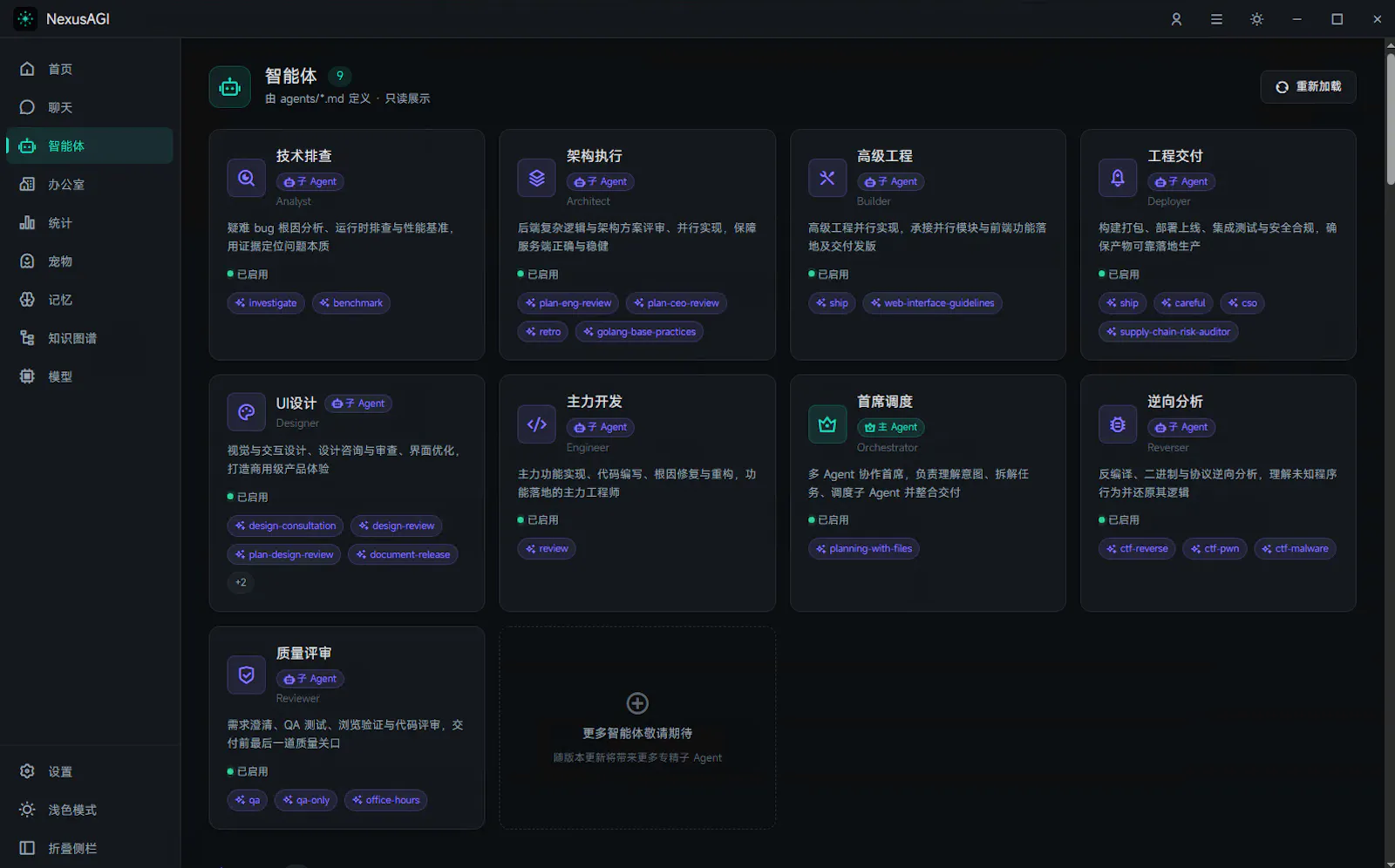This screenshot has width=1395, height=868.
Task: Collapse sidebar with 折叠侧栏
Action: (x=90, y=848)
